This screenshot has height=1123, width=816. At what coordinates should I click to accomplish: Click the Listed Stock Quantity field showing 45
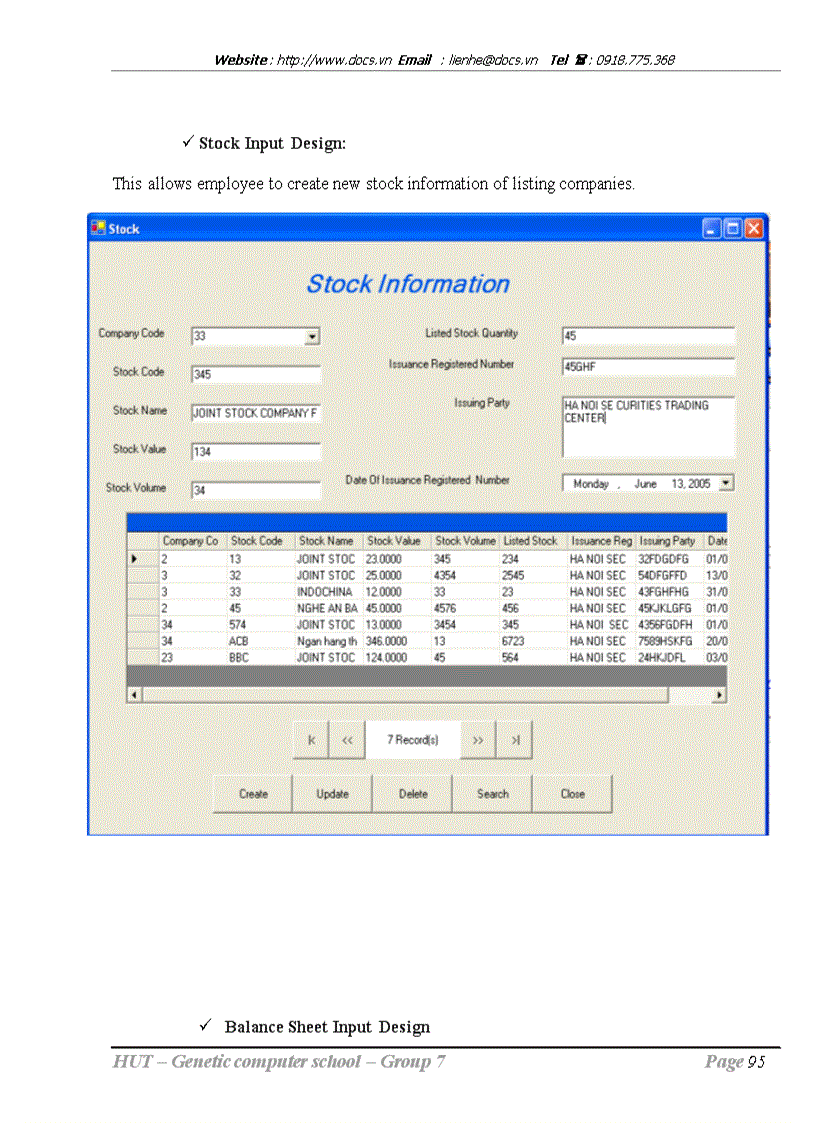[647, 335]
